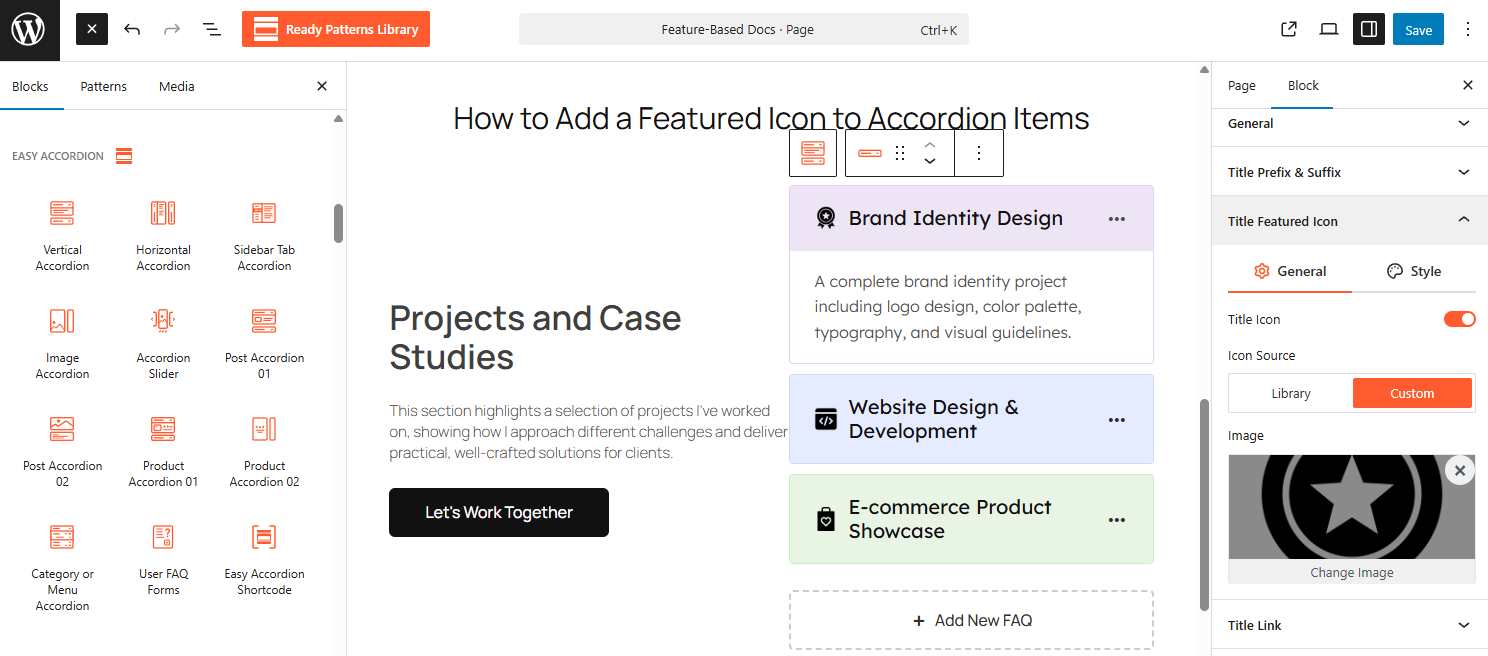Open Brand Identity Design item options dots
1488x656 pixels.
(1117, 219)
